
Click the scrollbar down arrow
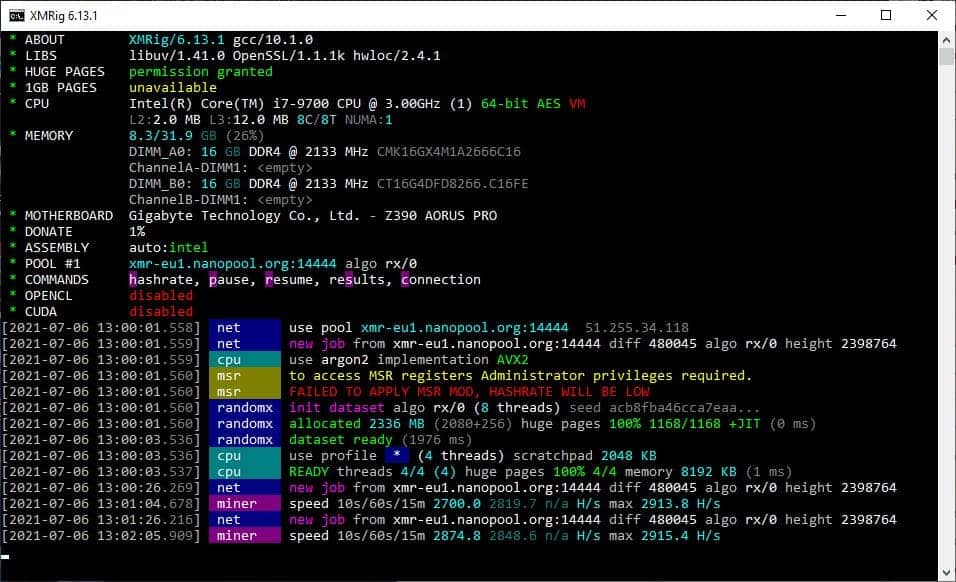[946, 573]
